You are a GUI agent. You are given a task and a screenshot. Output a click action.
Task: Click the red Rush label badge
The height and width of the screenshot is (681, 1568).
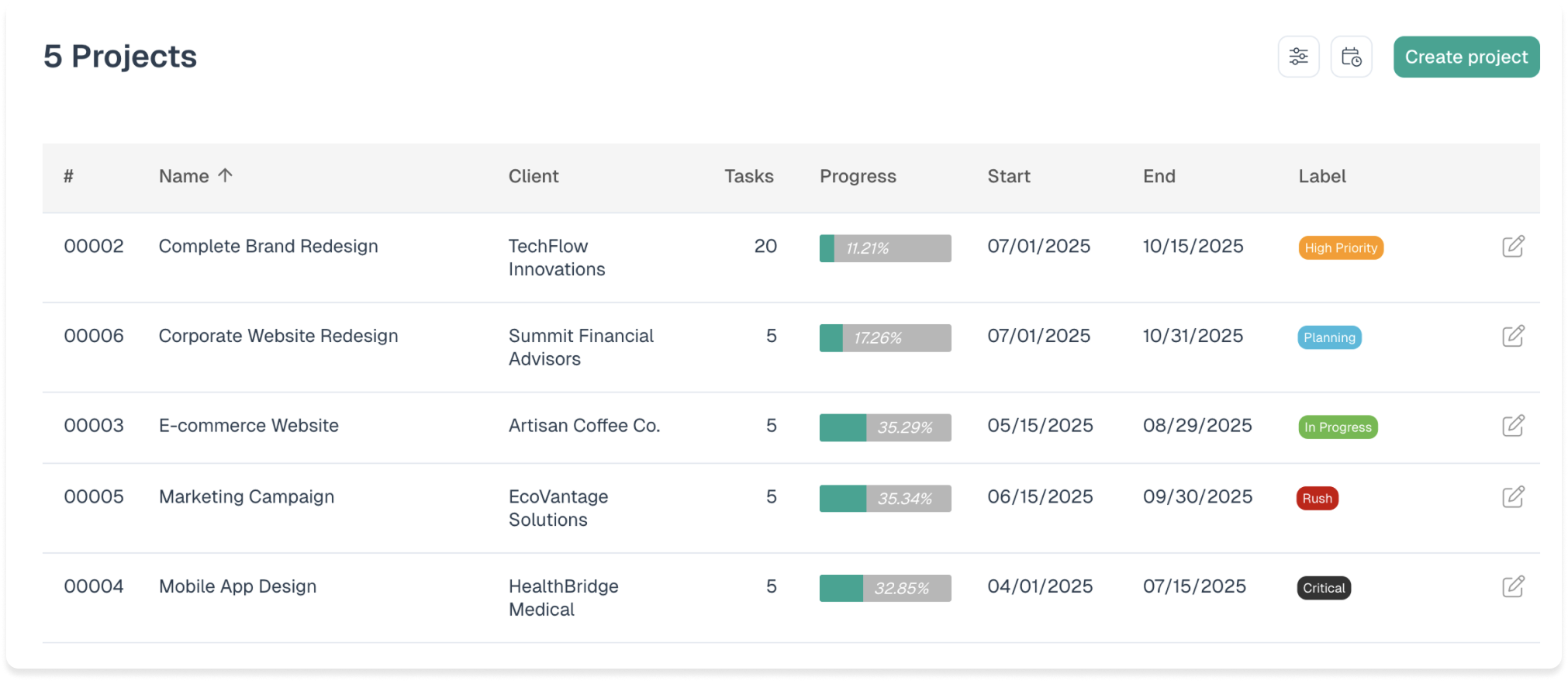(x=1317, y=499)
